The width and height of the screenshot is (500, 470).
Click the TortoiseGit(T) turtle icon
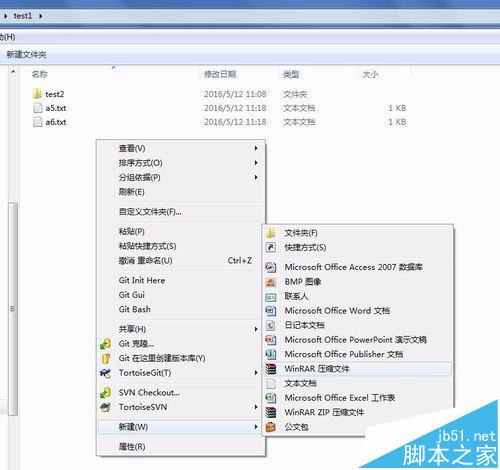tap(105, 373)
